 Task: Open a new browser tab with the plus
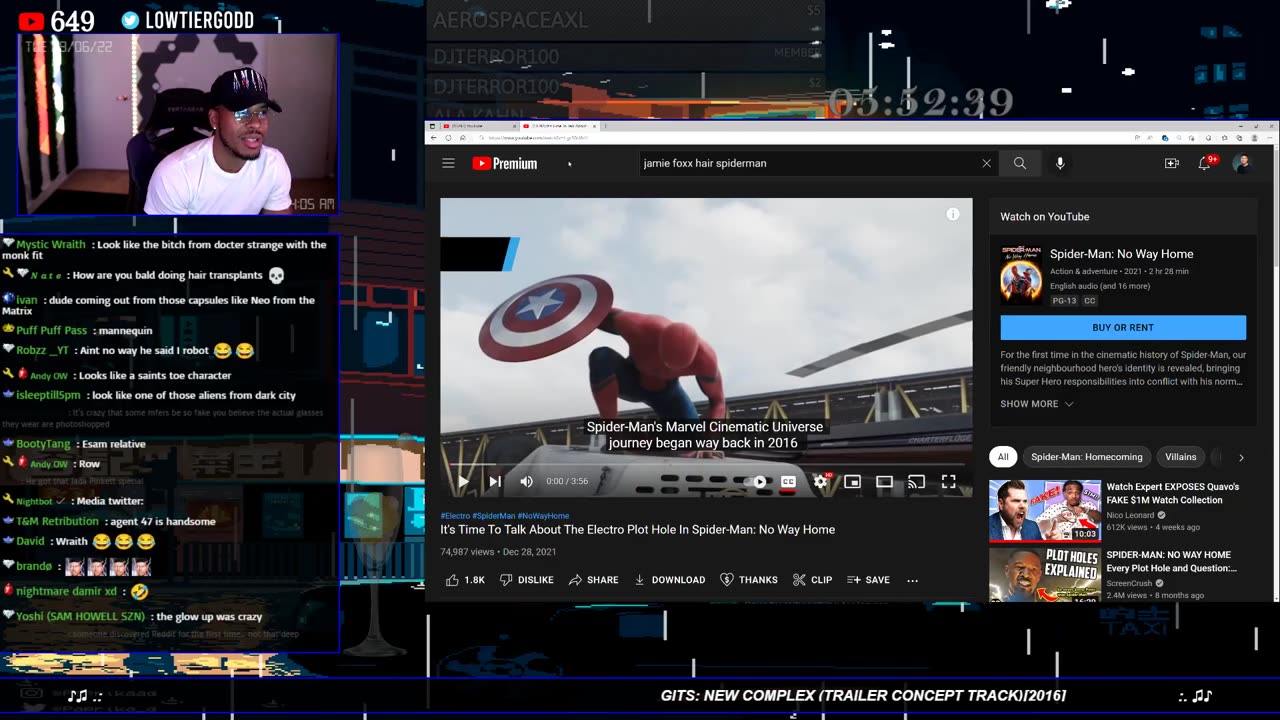(x=606, y=125)
